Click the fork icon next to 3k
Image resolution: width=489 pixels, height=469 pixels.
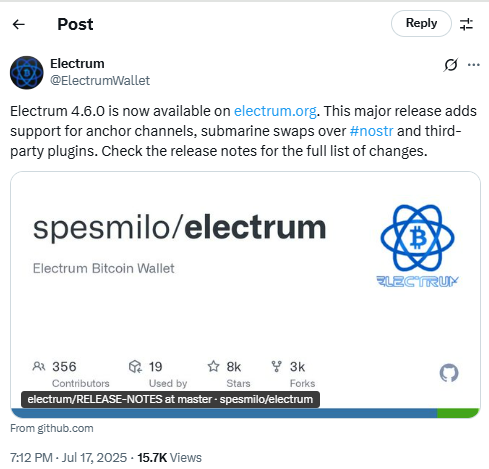(276, 366)
